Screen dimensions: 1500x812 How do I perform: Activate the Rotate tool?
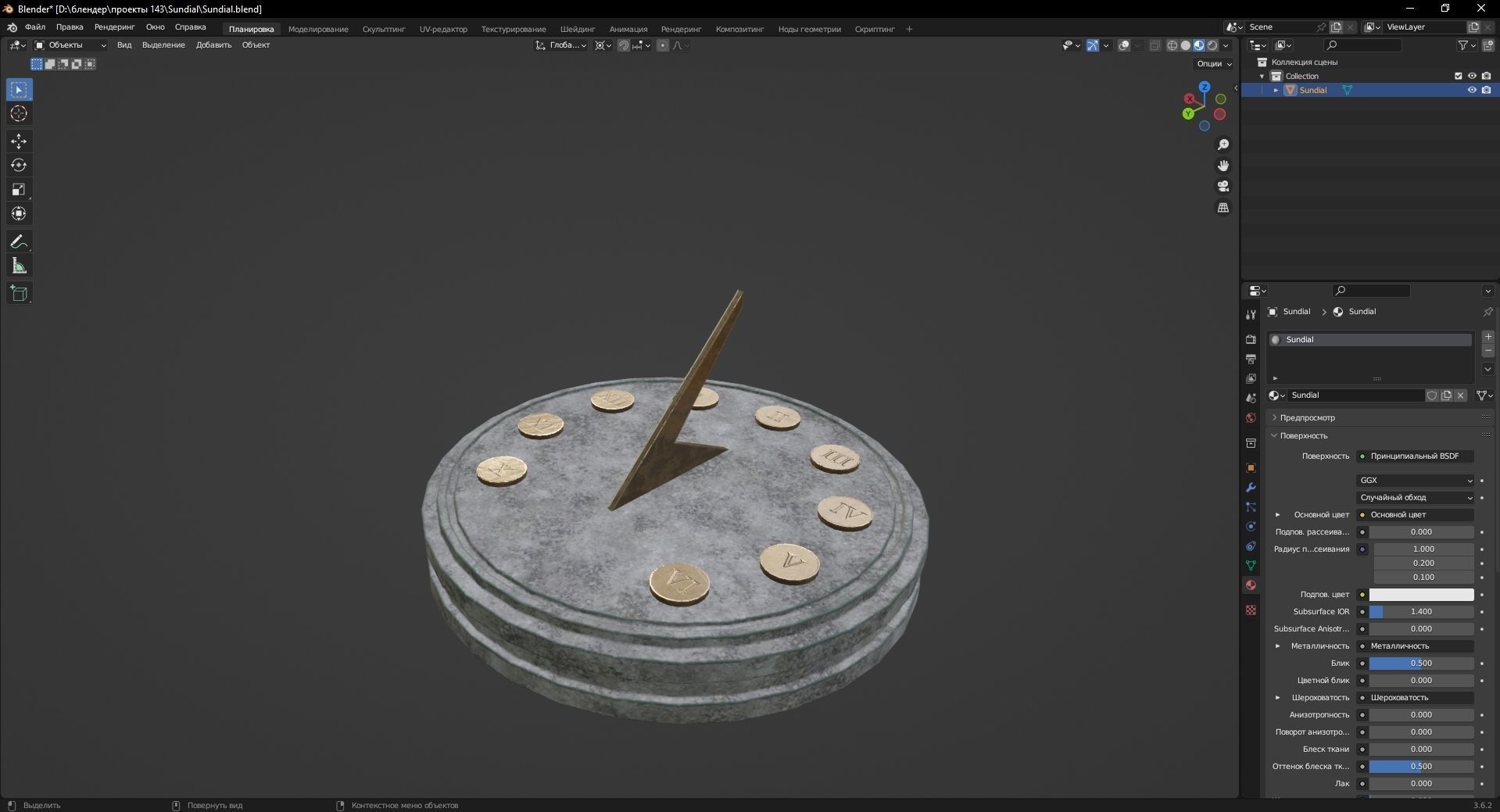tap(18, 165)
